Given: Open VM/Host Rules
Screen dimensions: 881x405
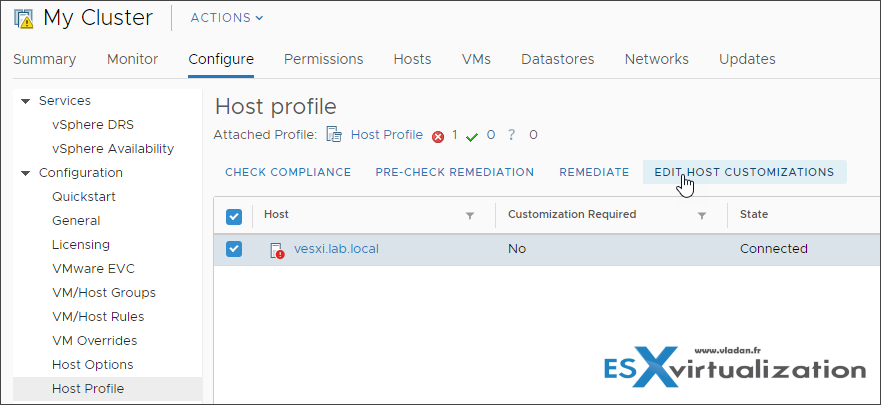Looking at the screenshot, I should (98, 317).
